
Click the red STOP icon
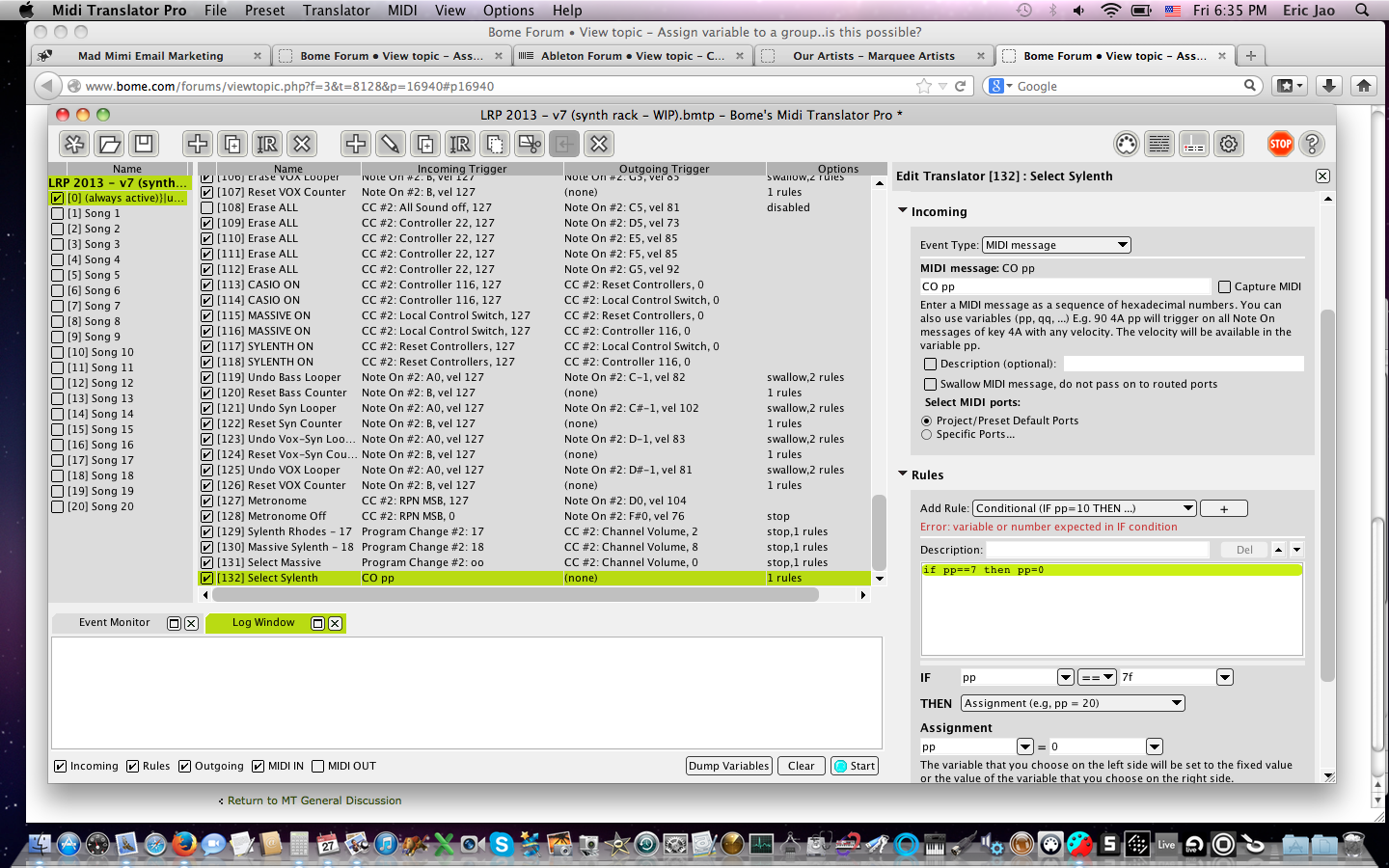(1280, 144)
